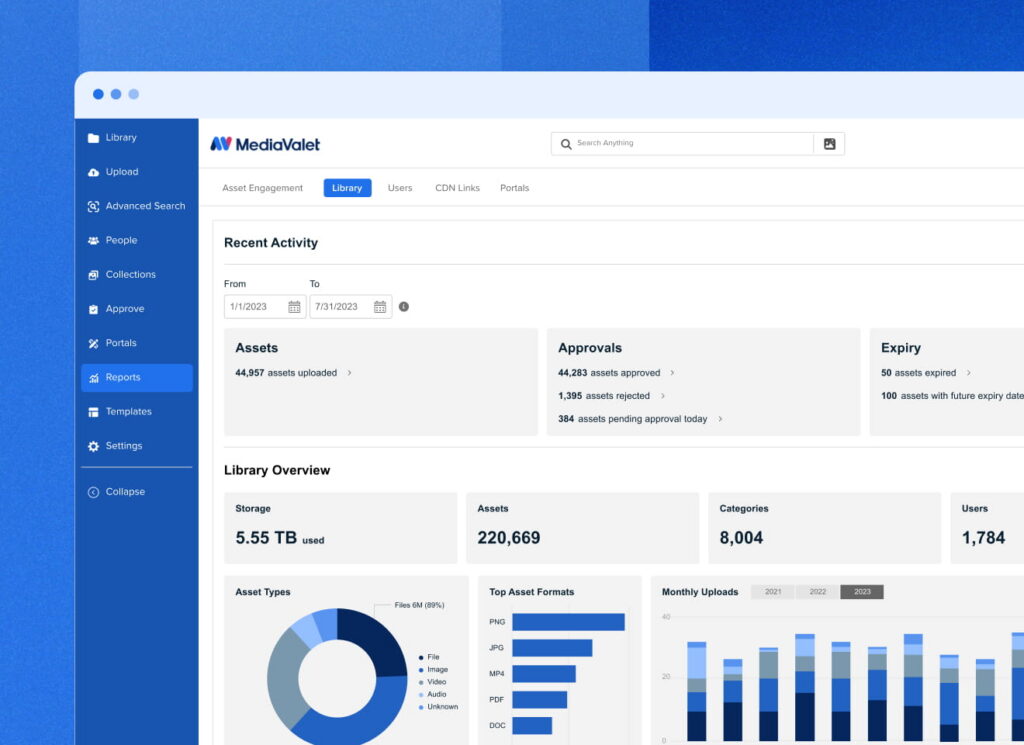Open Advanced Search from sidebar
Screen dimensions: 1024x745
pyautogui.click(x=146, y=206)
